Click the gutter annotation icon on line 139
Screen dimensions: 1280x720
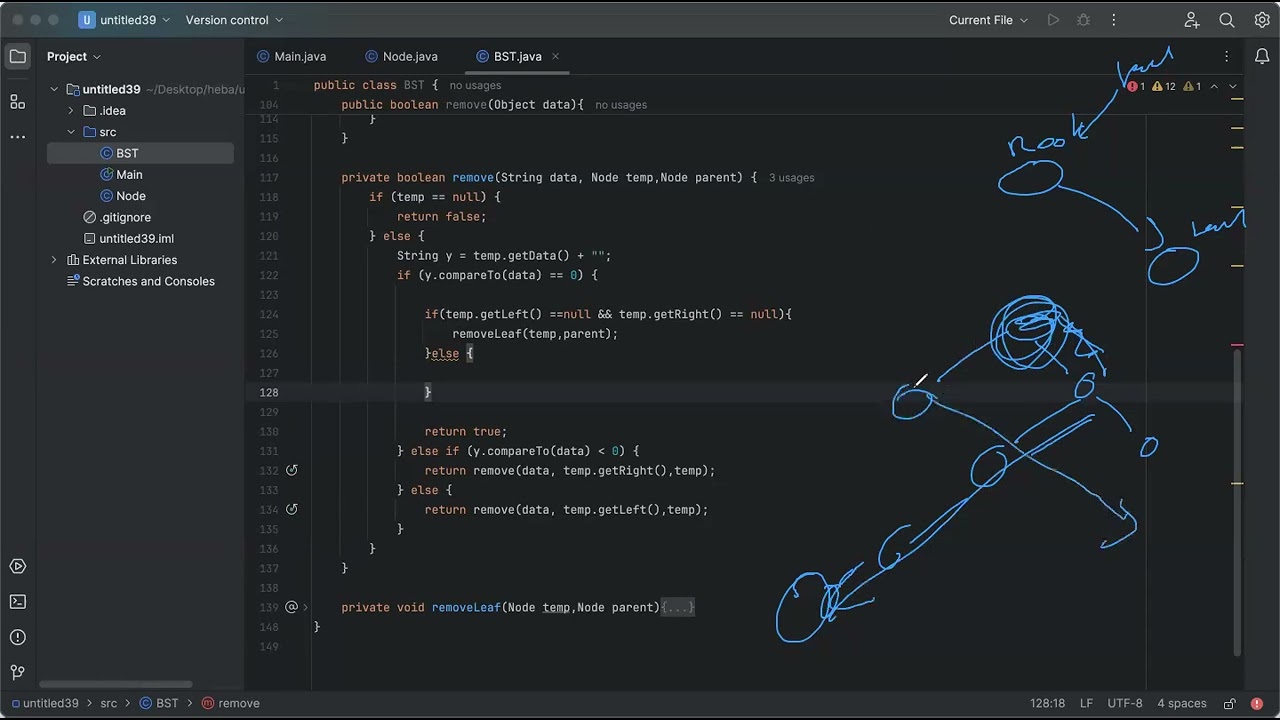pos(292,607)
